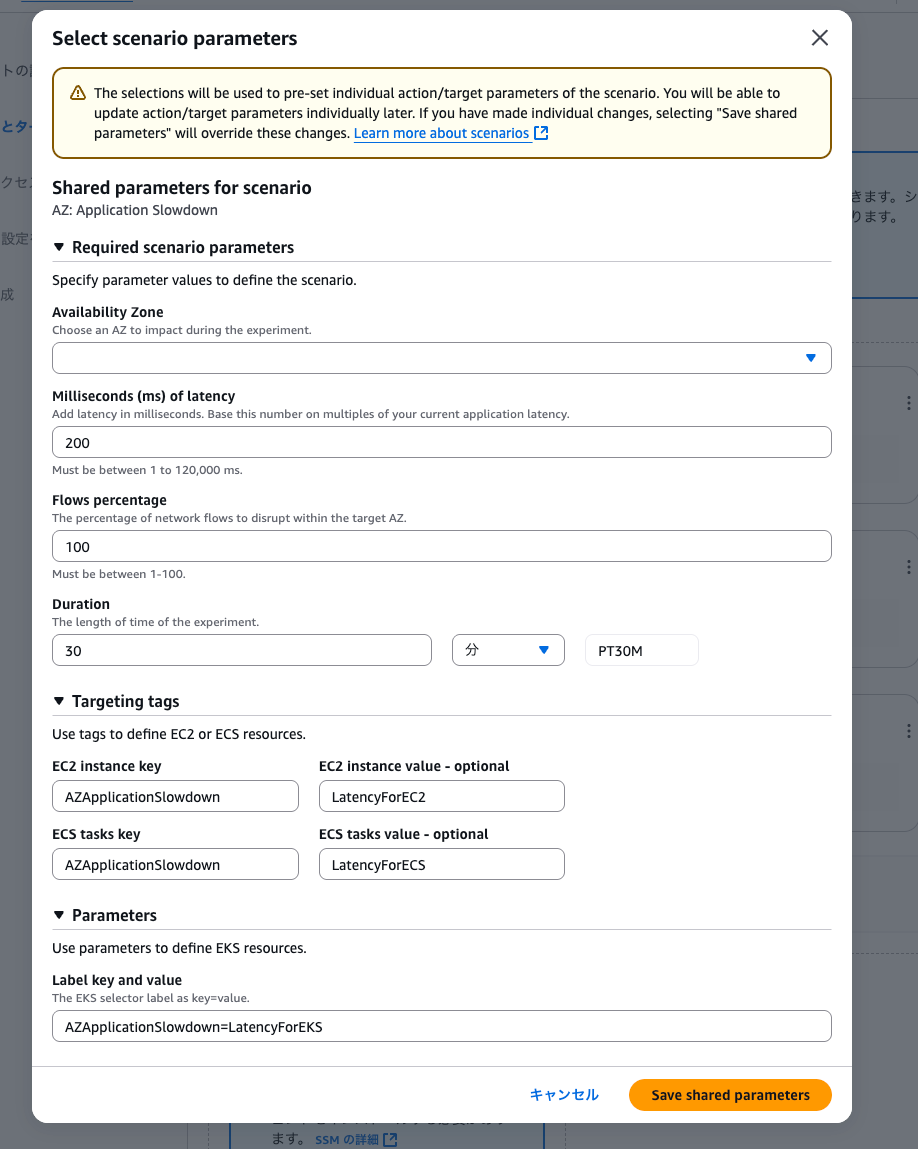The width and height of the screenshot is (918, 1149).
Task: Click the Label key and value field
Action: pos(441,1026)
